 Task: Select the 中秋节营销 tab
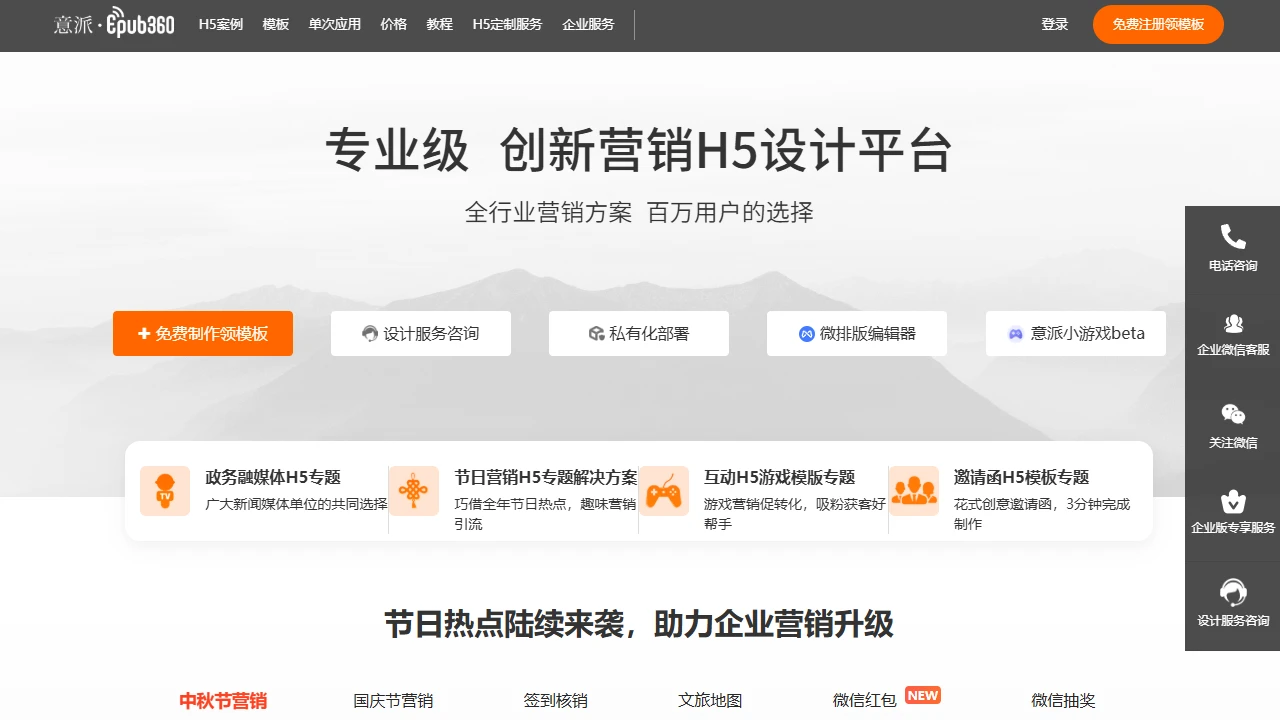(x=223, y=701)
